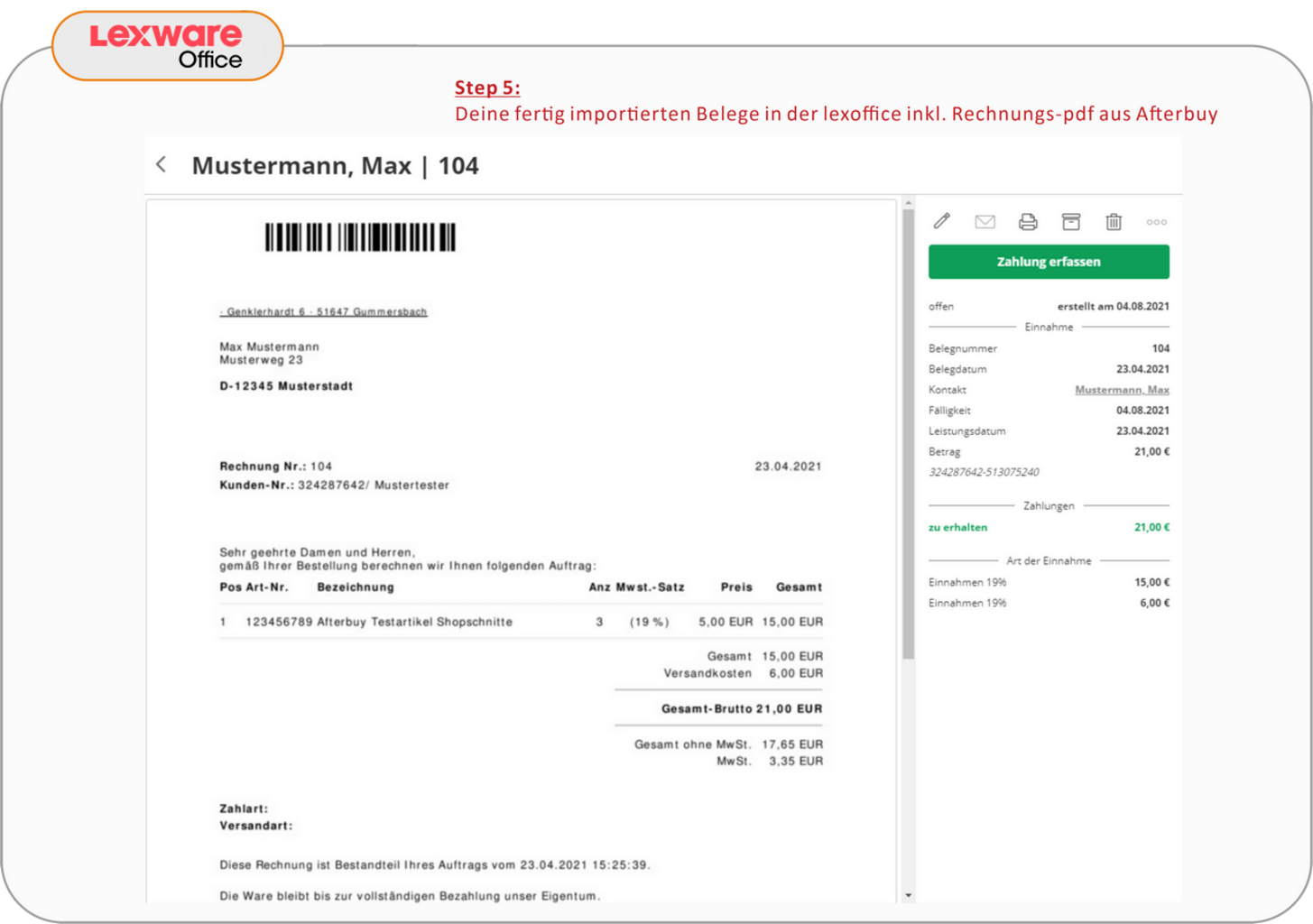Open the Mustermann, Max contact link
Viewport: 1313px width, 924px height.
1122,390
